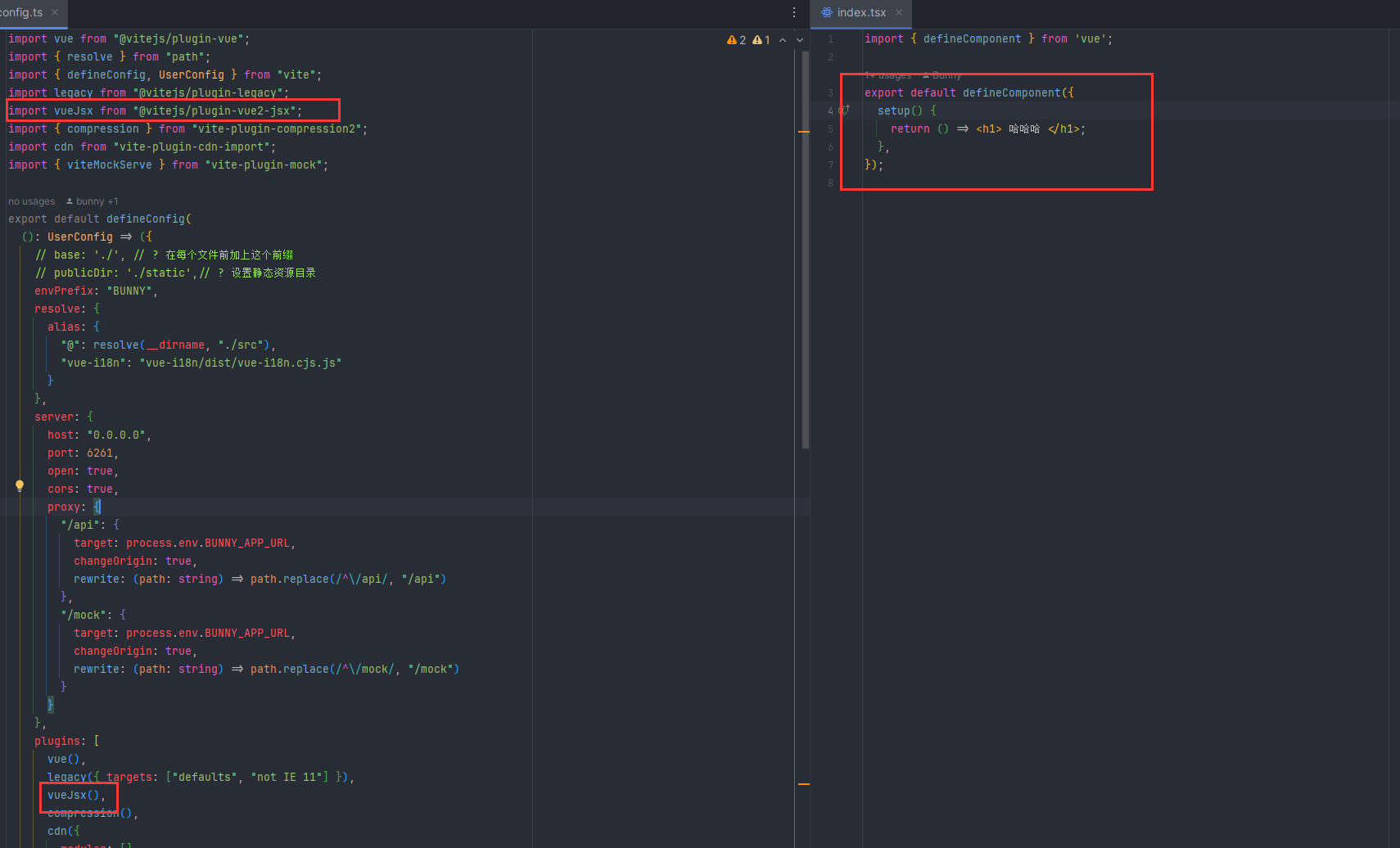Click the viteMockServe identifier
The image size is (1400, 848).
[110, 165]
